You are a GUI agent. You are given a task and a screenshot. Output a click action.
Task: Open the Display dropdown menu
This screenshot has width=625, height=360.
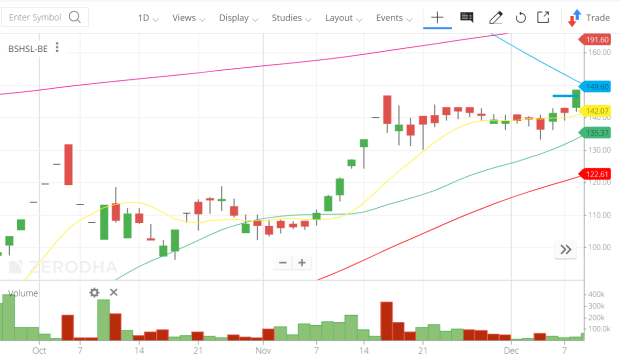click(x=238, y=18)
